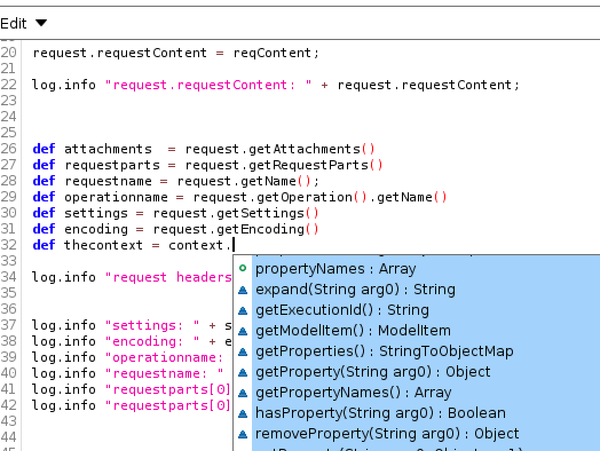Screen dimensions: 600x451
Task: Click method icon beside getProperties() entry
Action: [x=243, y=351]
